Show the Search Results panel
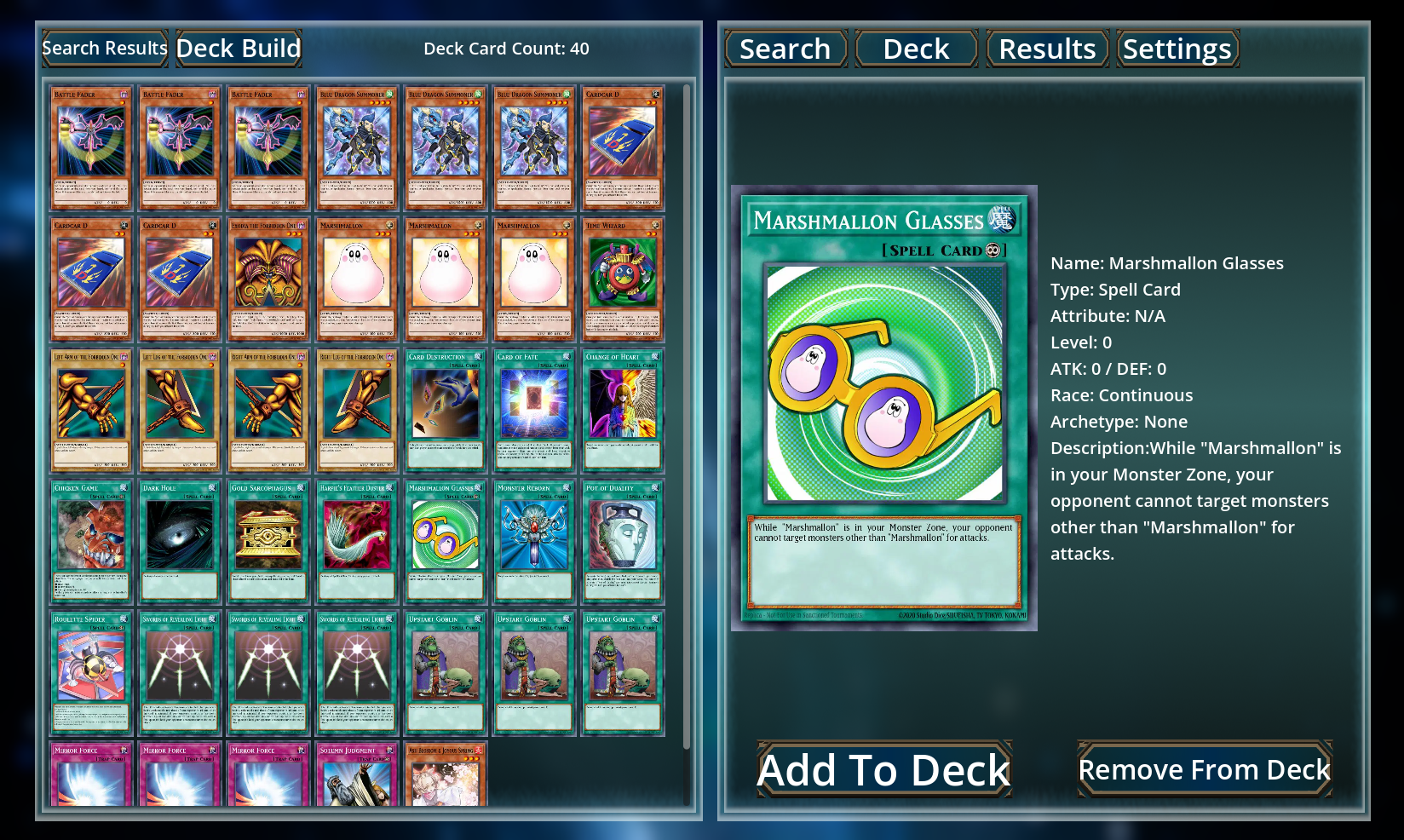Viewport: 1404px width, 840px height. pyautogui.click(x=105, y=49)
